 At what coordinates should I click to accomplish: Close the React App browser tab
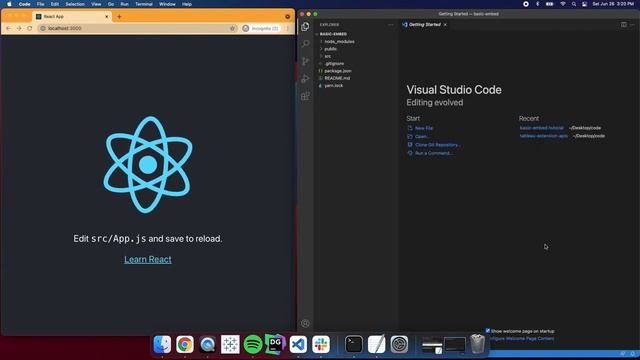(x=107, y=17)
